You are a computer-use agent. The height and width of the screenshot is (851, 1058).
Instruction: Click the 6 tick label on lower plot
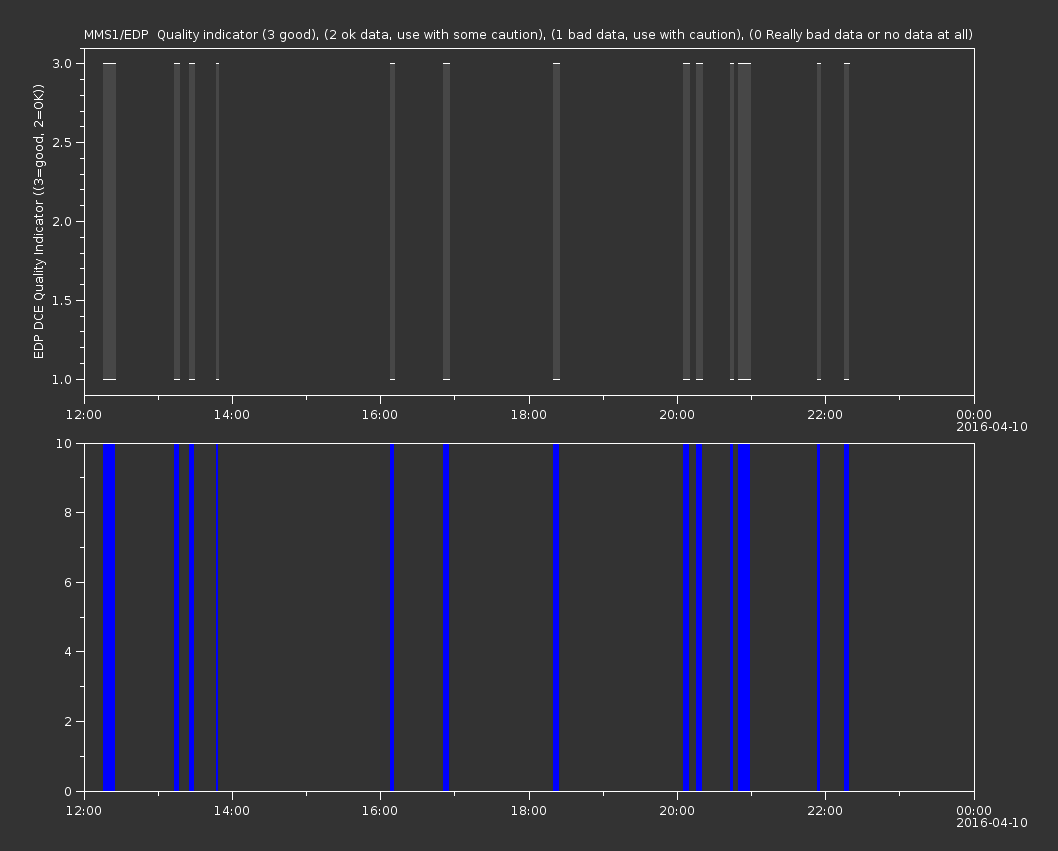tap(68, 582)
